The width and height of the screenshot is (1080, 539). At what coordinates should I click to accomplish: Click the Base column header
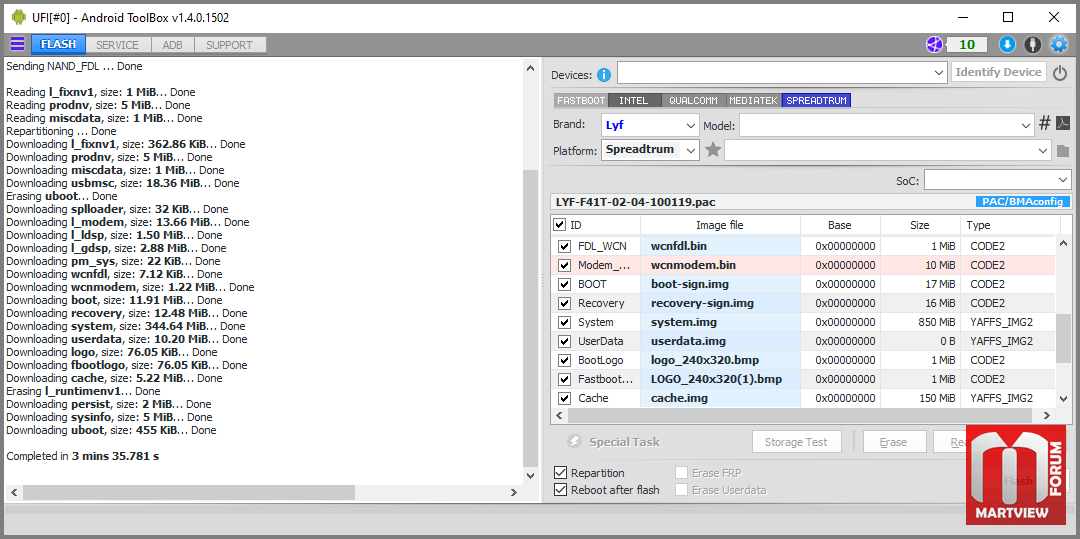point(840,225)
